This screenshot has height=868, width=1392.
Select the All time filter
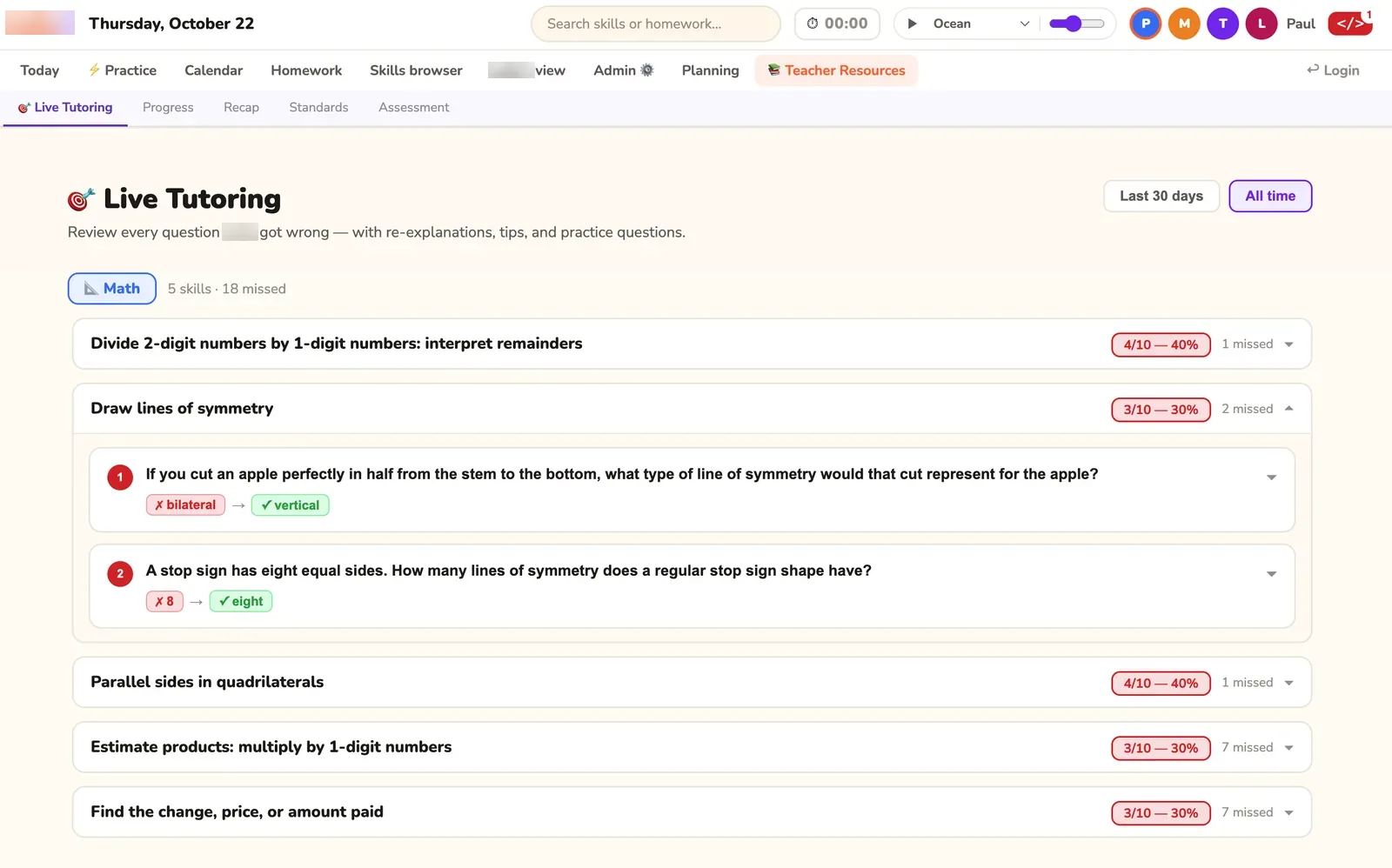[1270, 196]
